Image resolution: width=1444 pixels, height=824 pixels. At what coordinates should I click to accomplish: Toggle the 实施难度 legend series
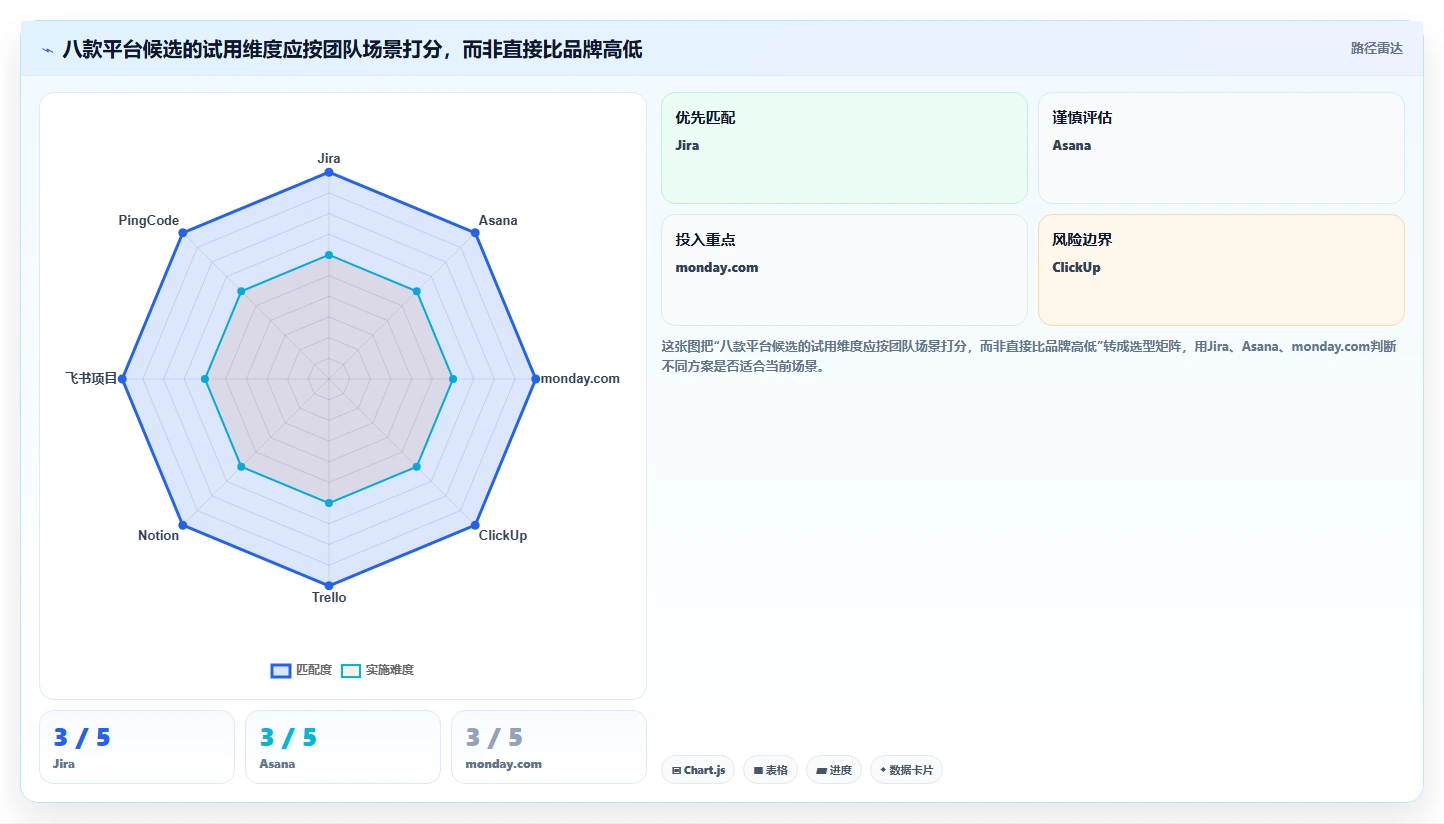click(377, 670)
